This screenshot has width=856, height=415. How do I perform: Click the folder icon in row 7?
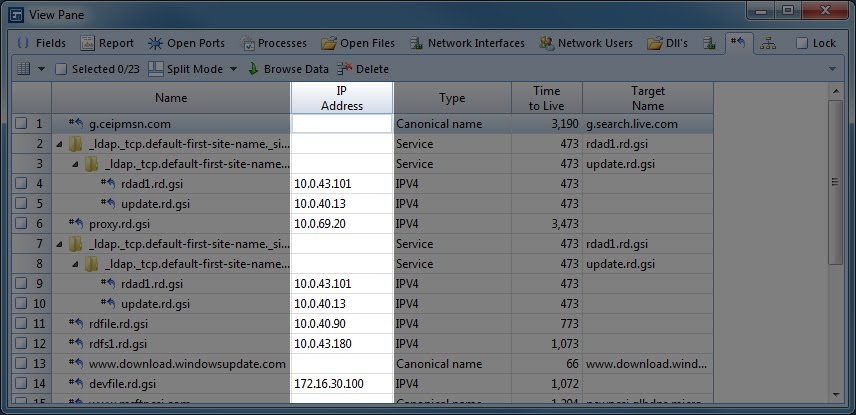pos(75,244)
